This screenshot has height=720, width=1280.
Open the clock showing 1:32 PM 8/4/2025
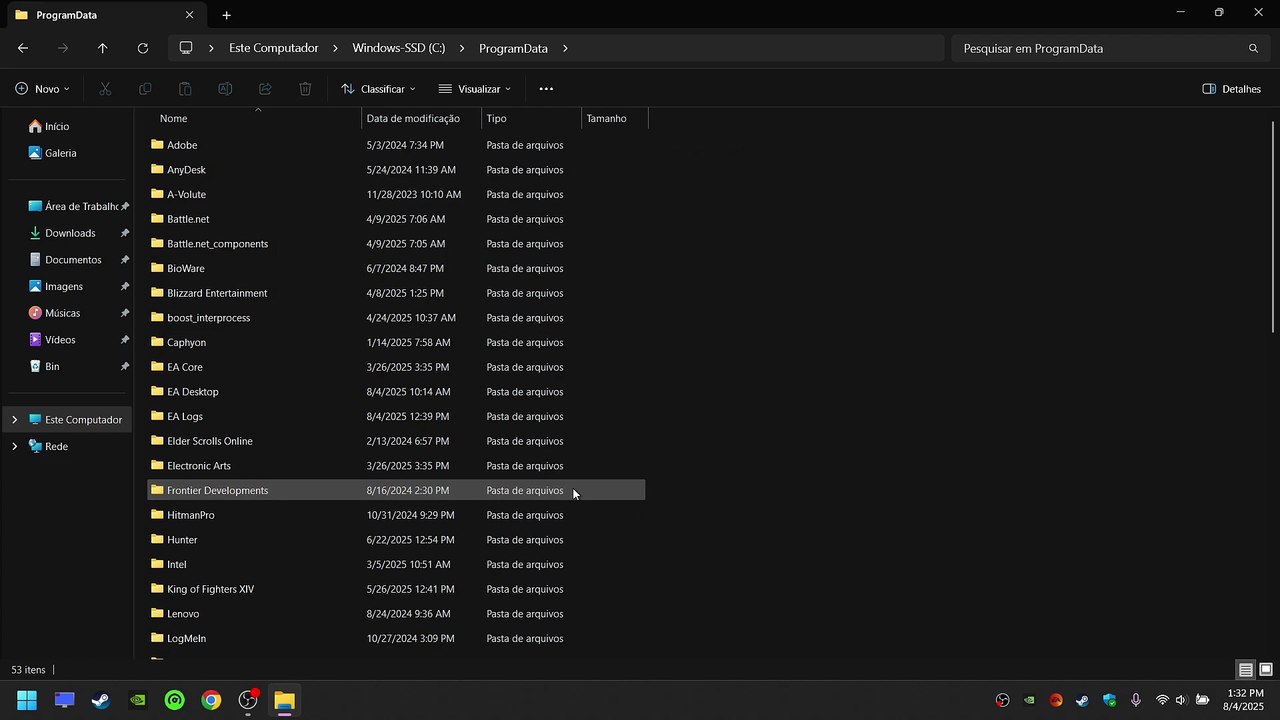click(1243, 700)
